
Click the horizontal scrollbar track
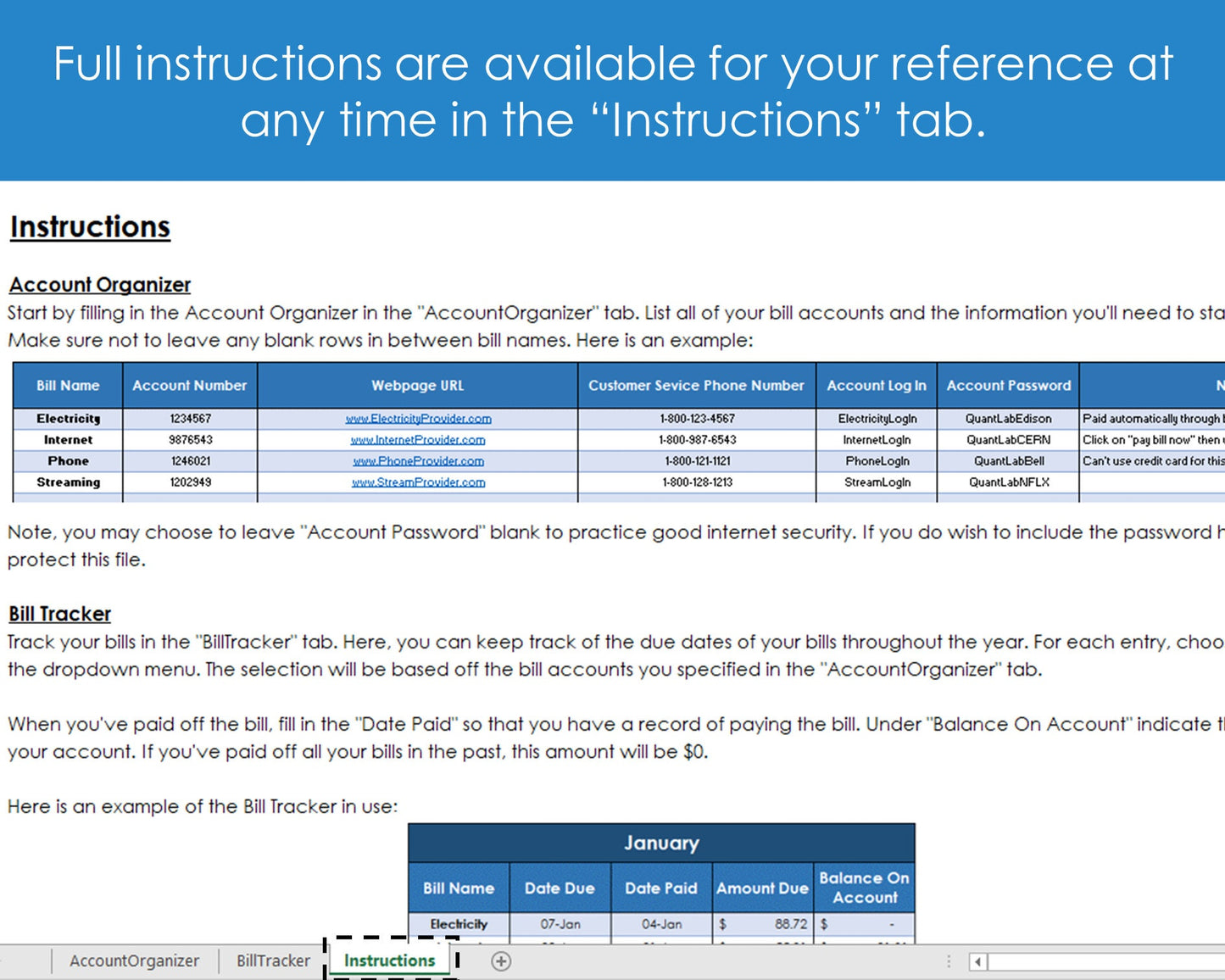point(1102,962)
